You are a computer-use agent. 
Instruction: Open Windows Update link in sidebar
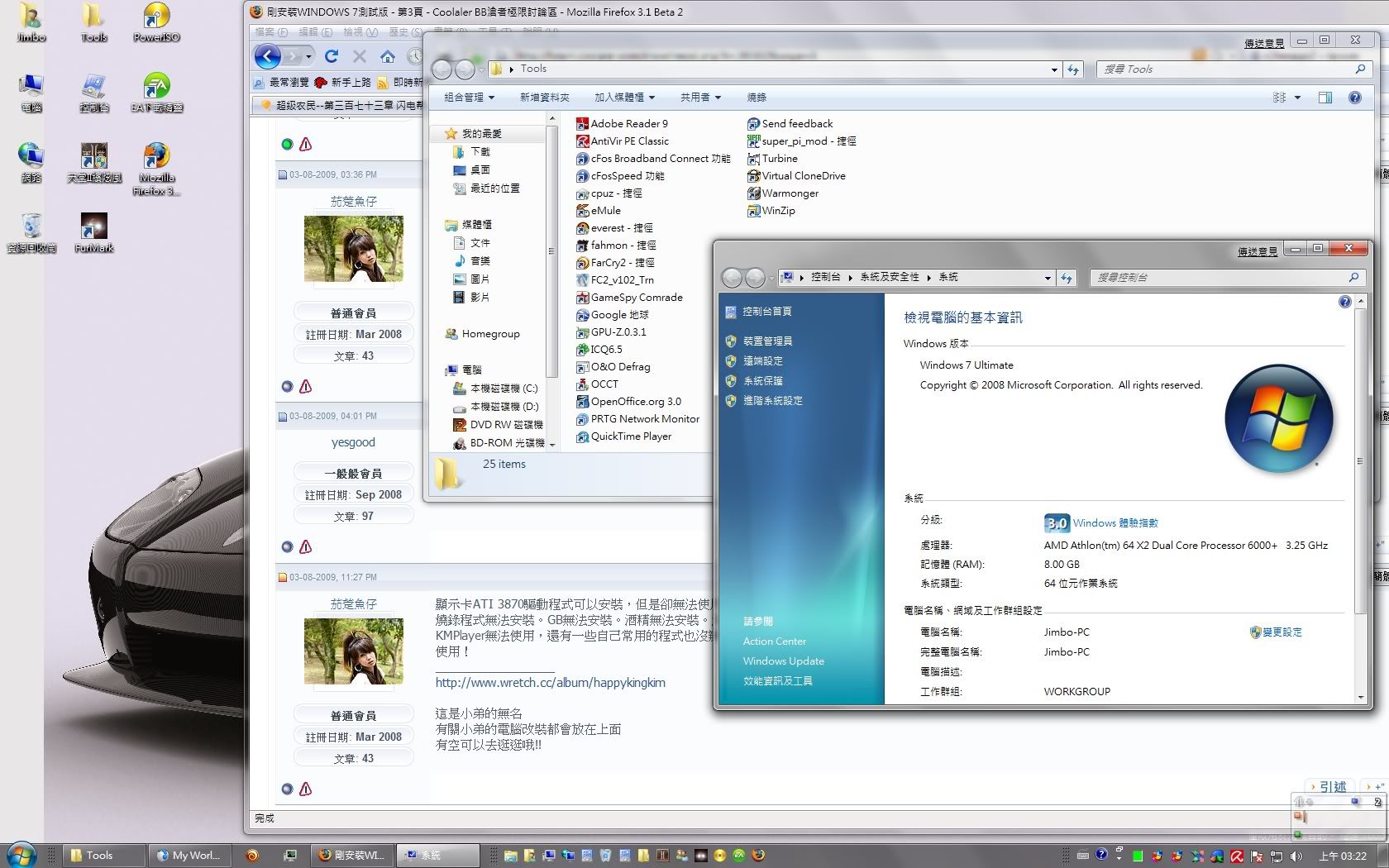tap(783, 661)
